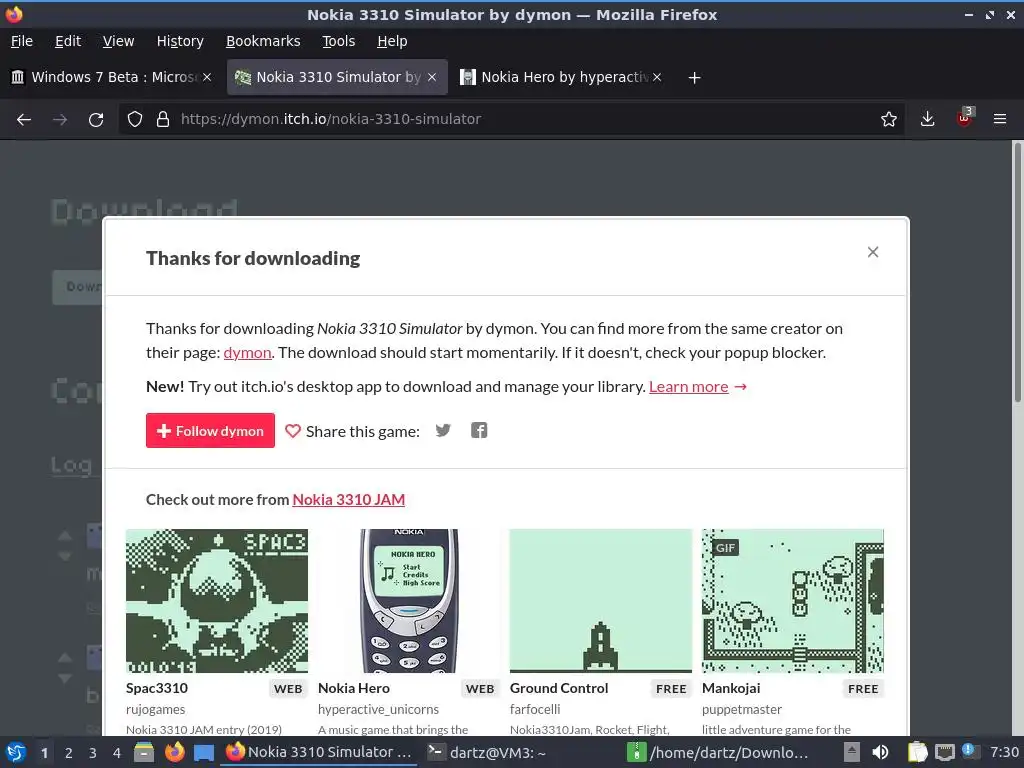Click the Mankojai game title
The image size is (1024, 768).
tap(731, 688)
